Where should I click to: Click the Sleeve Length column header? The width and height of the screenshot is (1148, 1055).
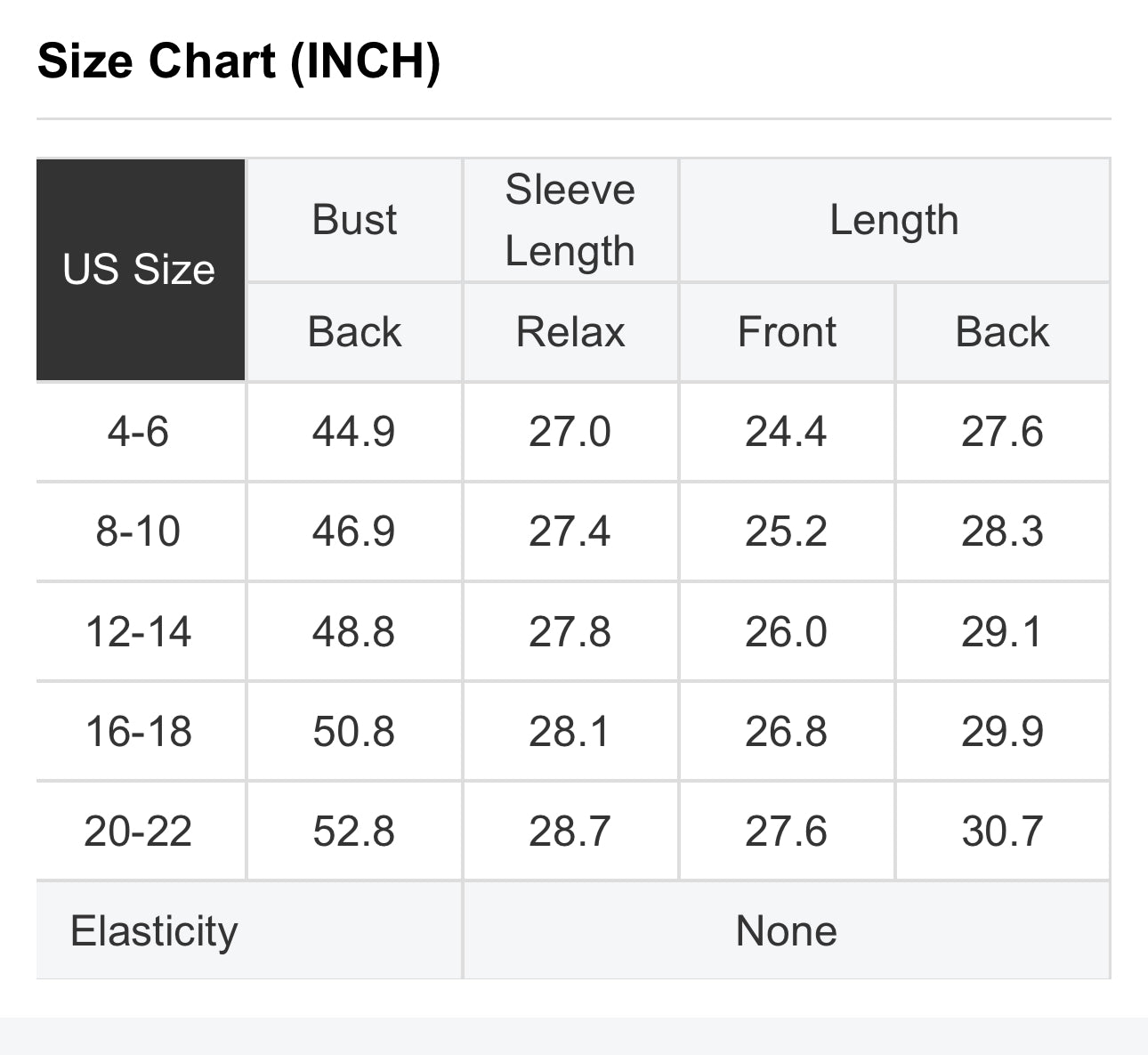tap(570, 220)
